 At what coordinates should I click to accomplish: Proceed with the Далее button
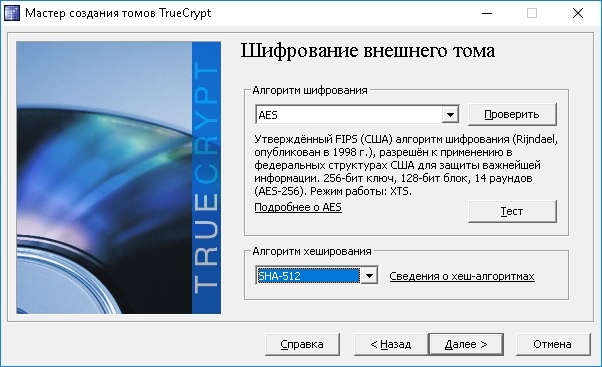(466, 344)
